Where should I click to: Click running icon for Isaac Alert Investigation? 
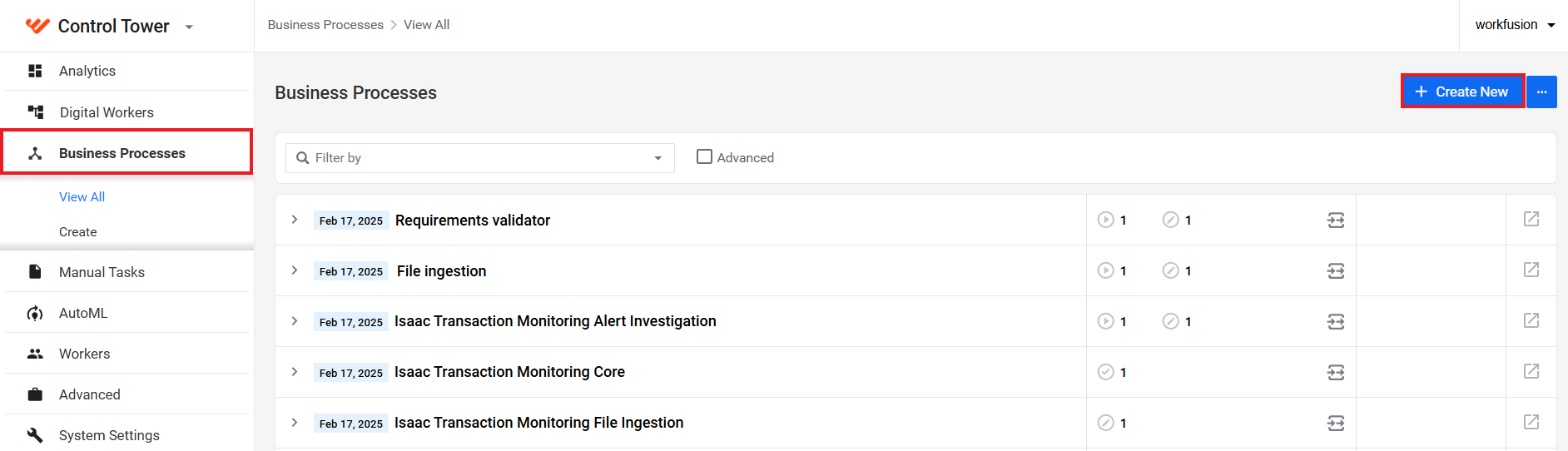1105,321
